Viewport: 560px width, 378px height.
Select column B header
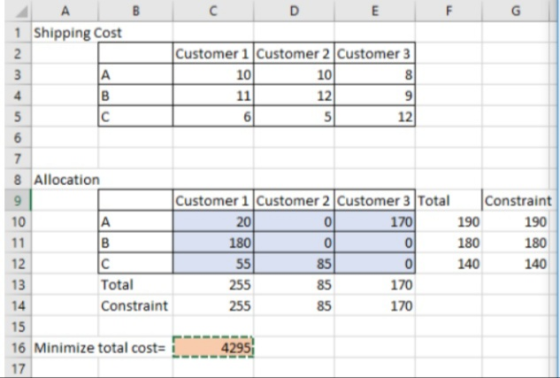(136, 11)
